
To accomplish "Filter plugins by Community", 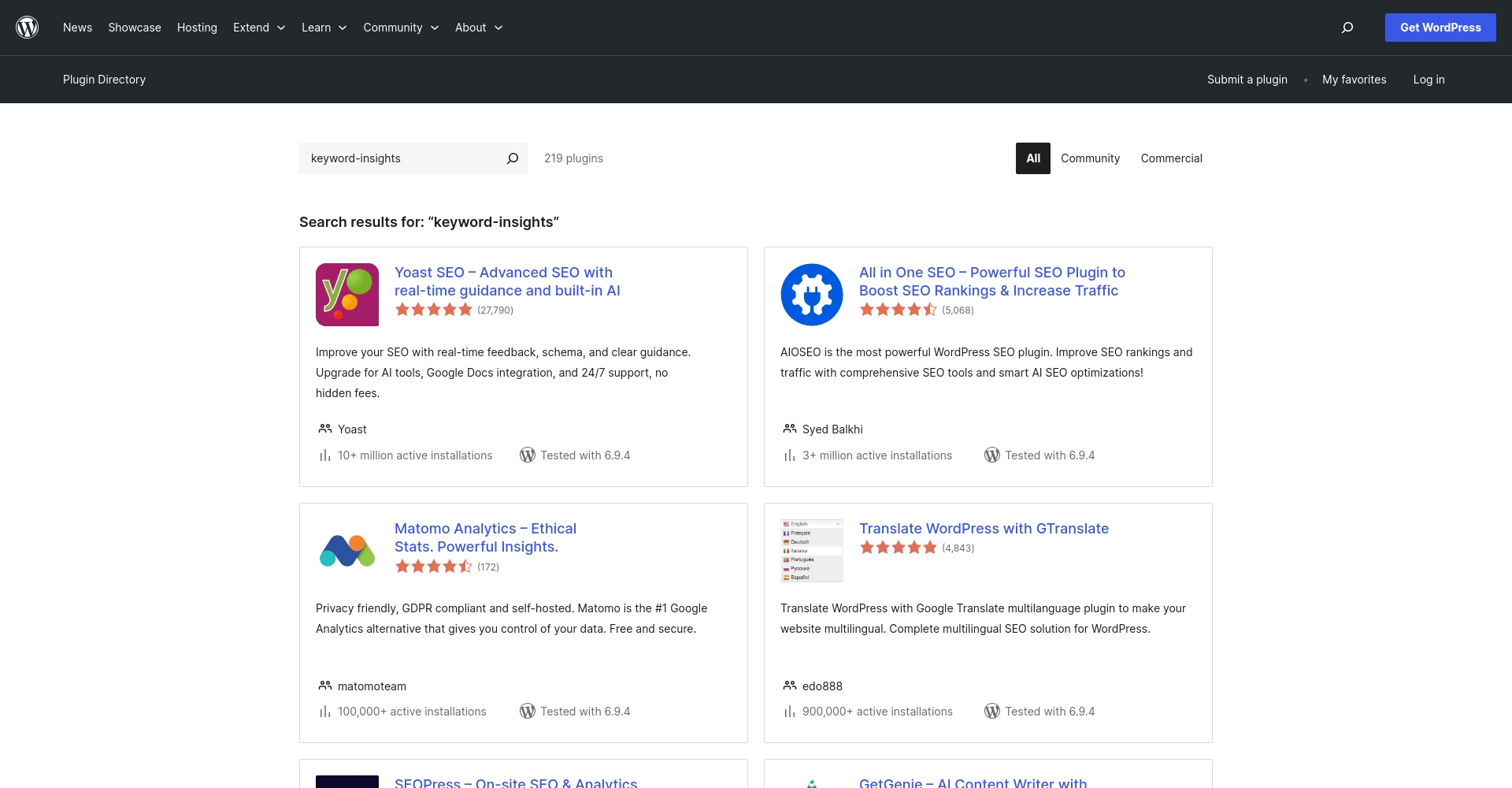I will [1090, 158].
